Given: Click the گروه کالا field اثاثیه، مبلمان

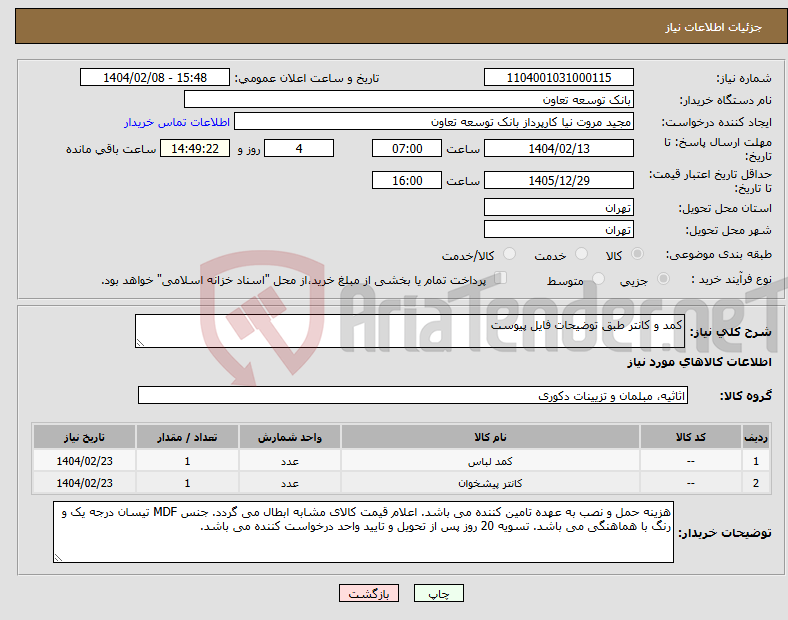Looking at the screenshot, I should pos(413,395).
